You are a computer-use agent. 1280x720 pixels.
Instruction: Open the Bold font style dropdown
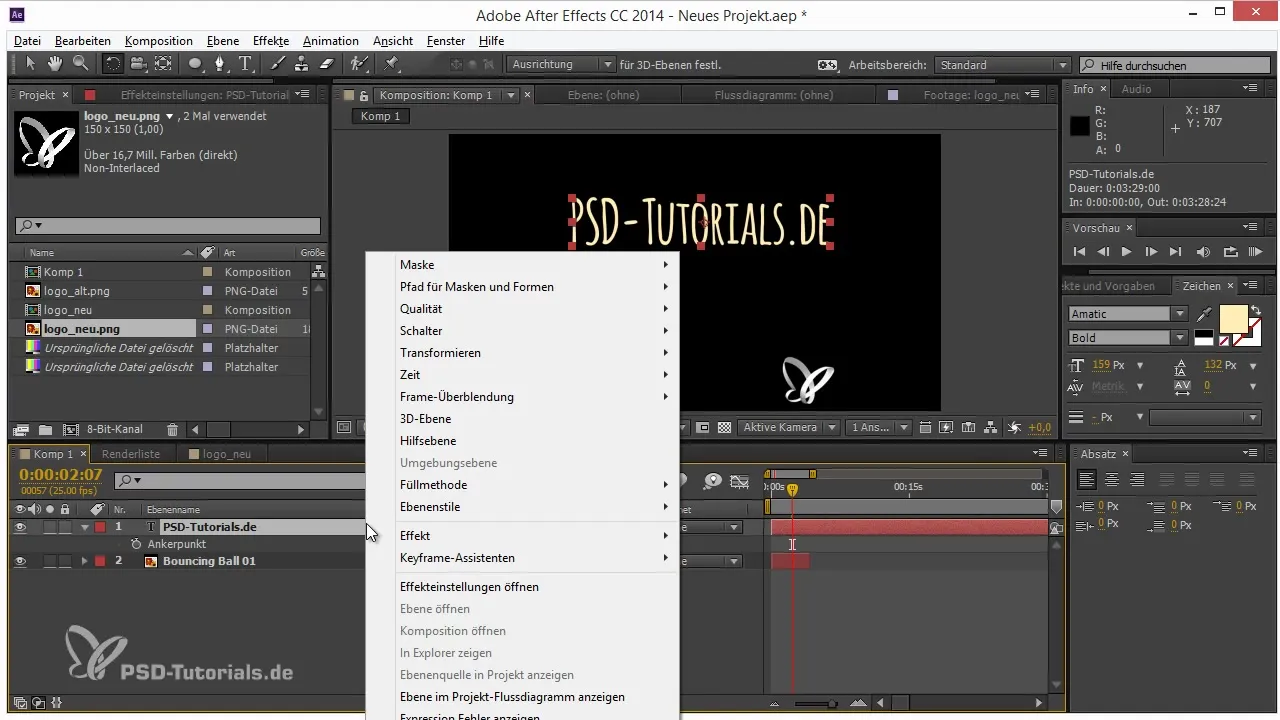pyautogui.click(x=1180, y=338)
